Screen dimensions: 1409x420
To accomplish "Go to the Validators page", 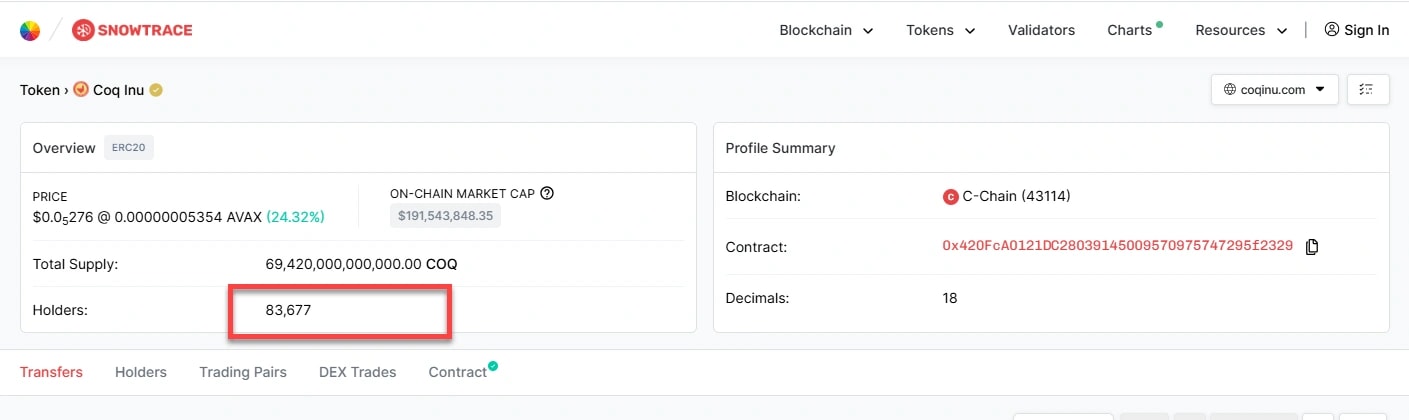I will tap(1041, 30).
